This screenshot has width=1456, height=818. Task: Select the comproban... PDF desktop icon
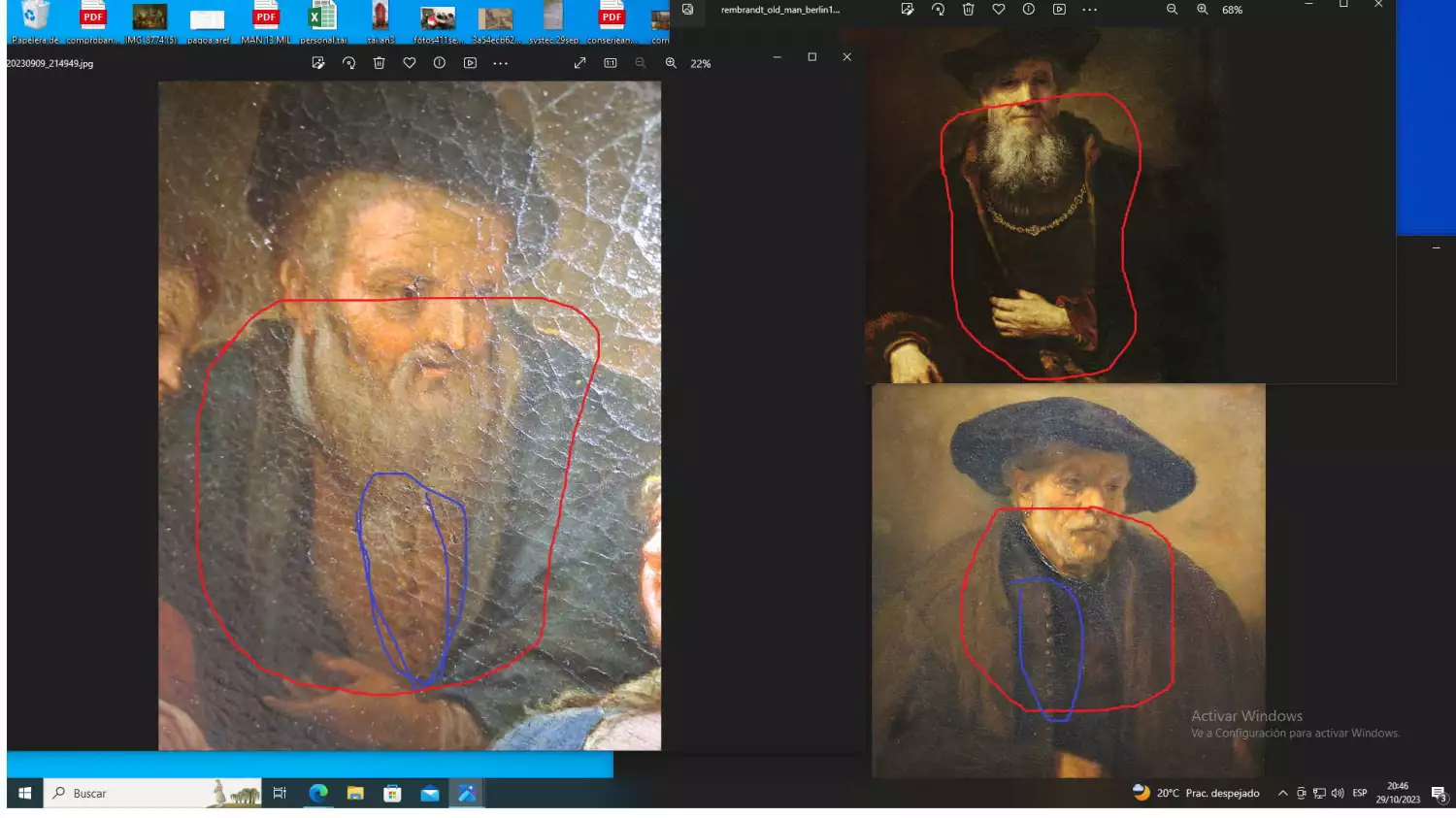pos(92,23)
